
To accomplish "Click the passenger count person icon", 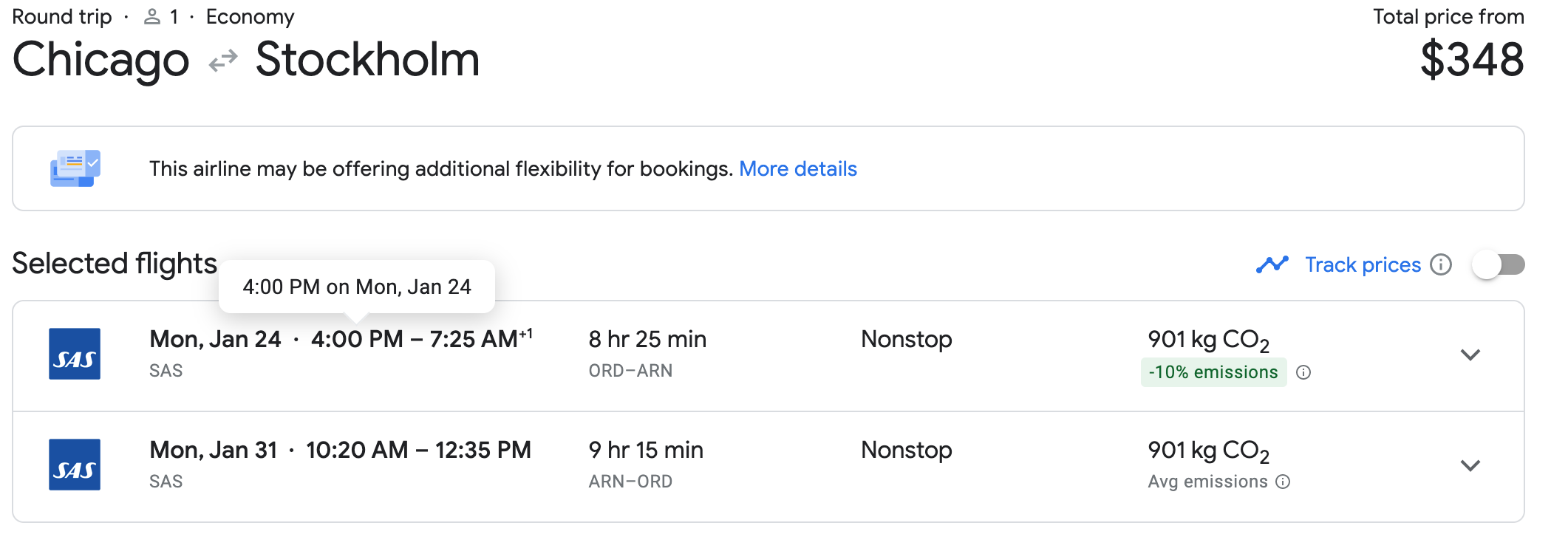I will click(x=152, y=17).
